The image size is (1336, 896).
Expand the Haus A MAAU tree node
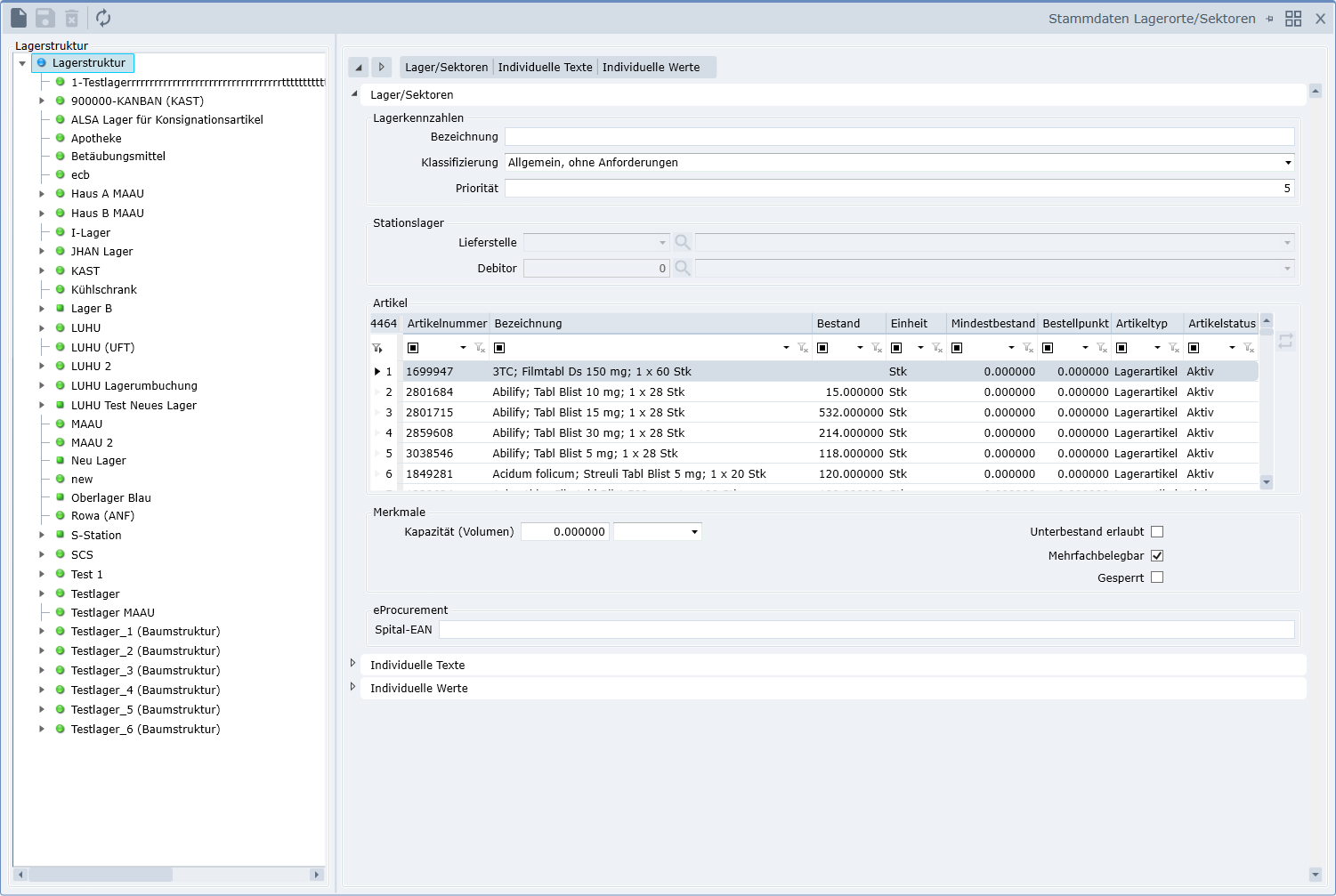pyautogui.click(x=42, y=194)
